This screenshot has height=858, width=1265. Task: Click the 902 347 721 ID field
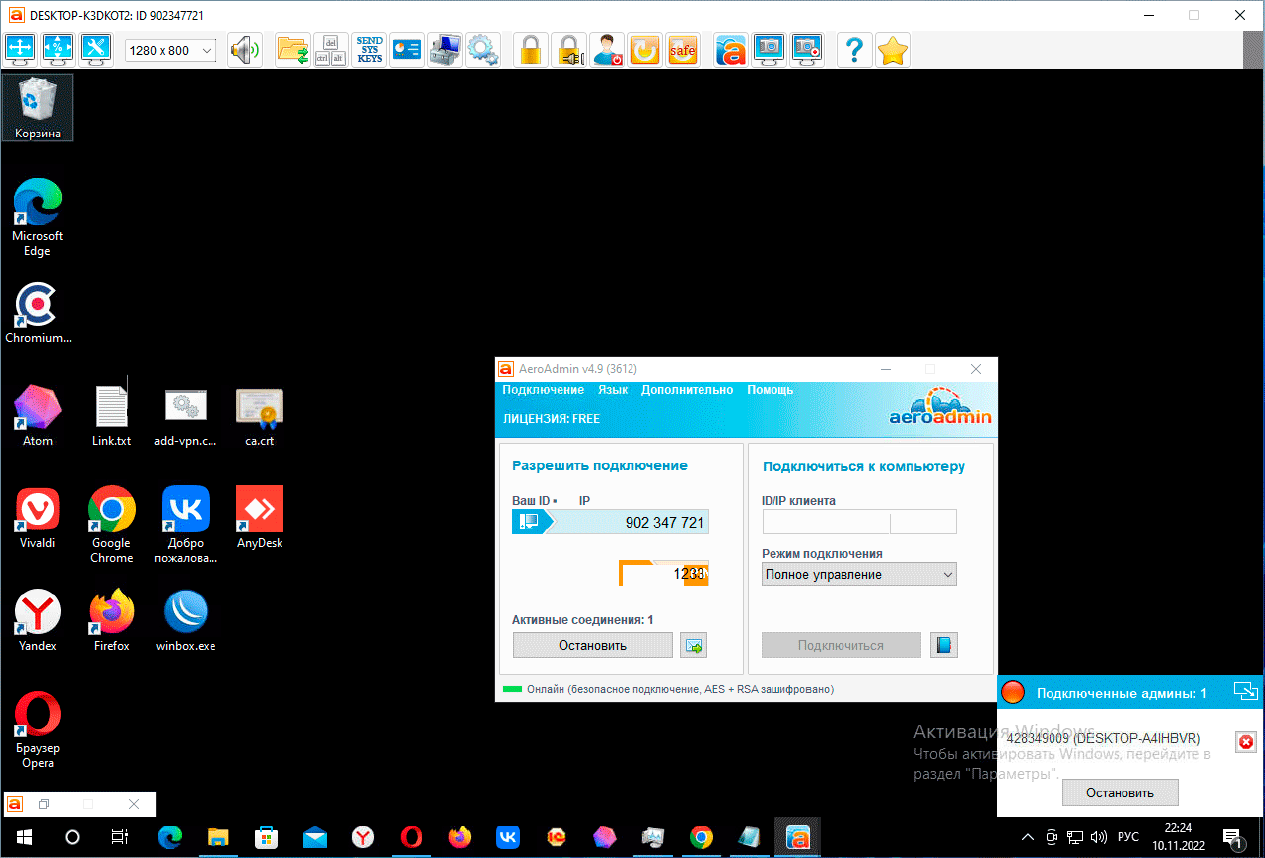coord(610,522)
